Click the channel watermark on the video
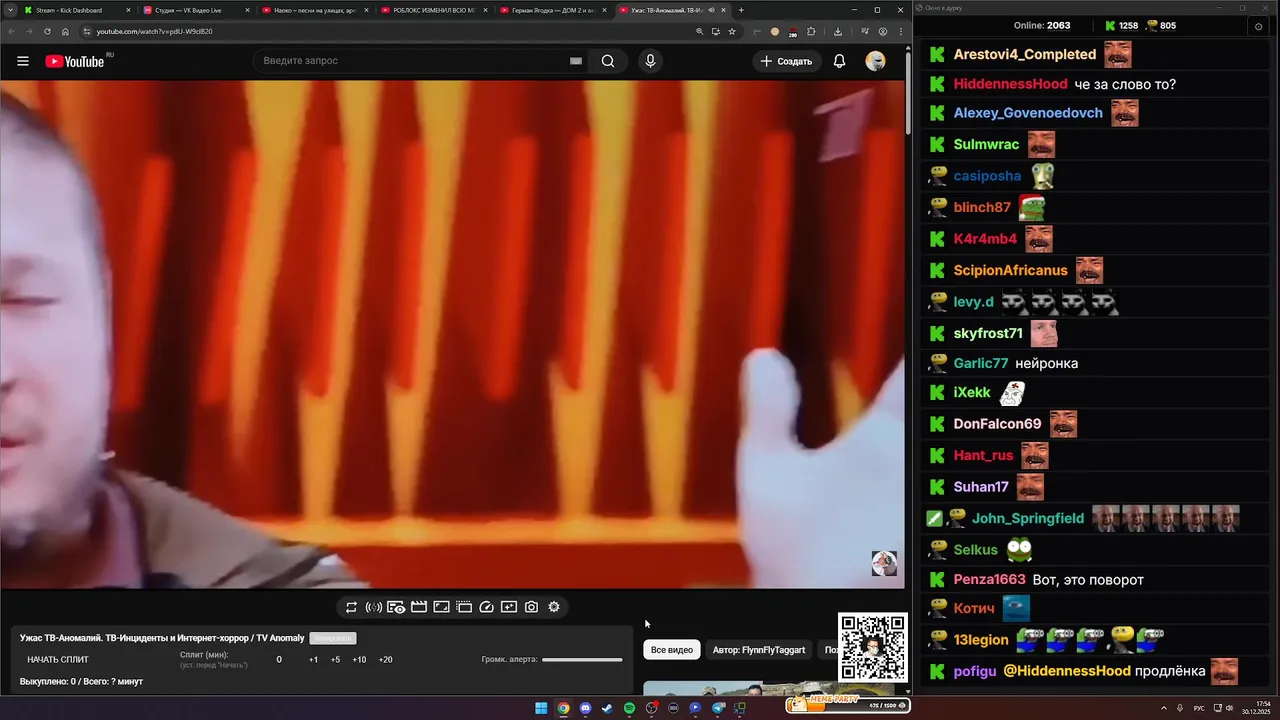Image resolution: width=1280 pixels, height=720 pixels. (884, 563)
